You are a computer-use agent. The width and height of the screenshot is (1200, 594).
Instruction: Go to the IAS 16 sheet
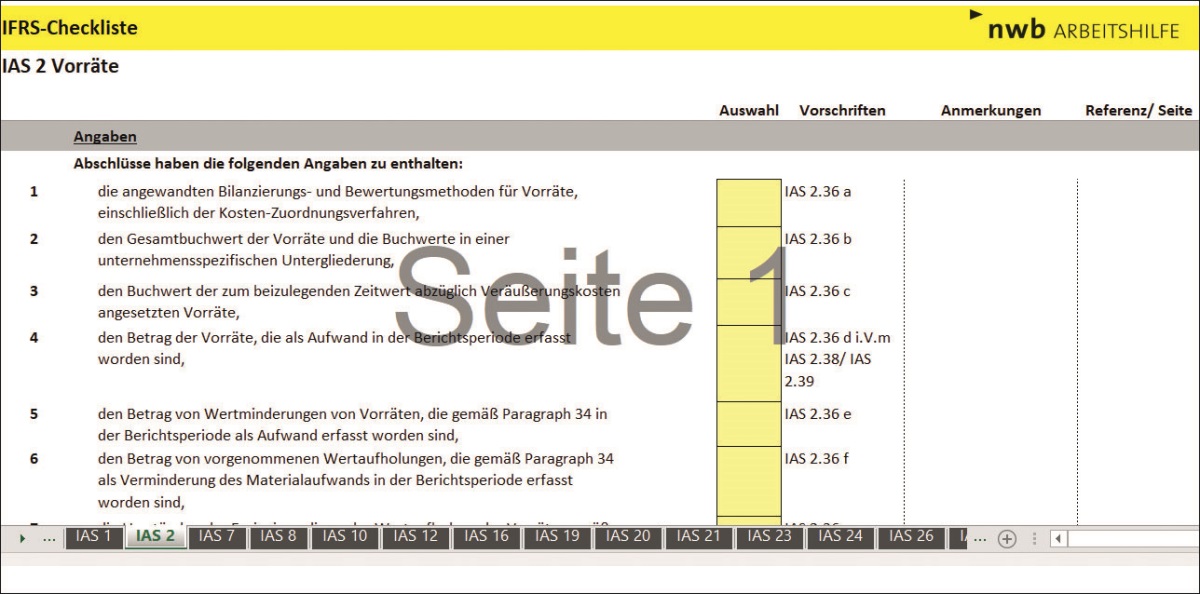click(487, 537)
